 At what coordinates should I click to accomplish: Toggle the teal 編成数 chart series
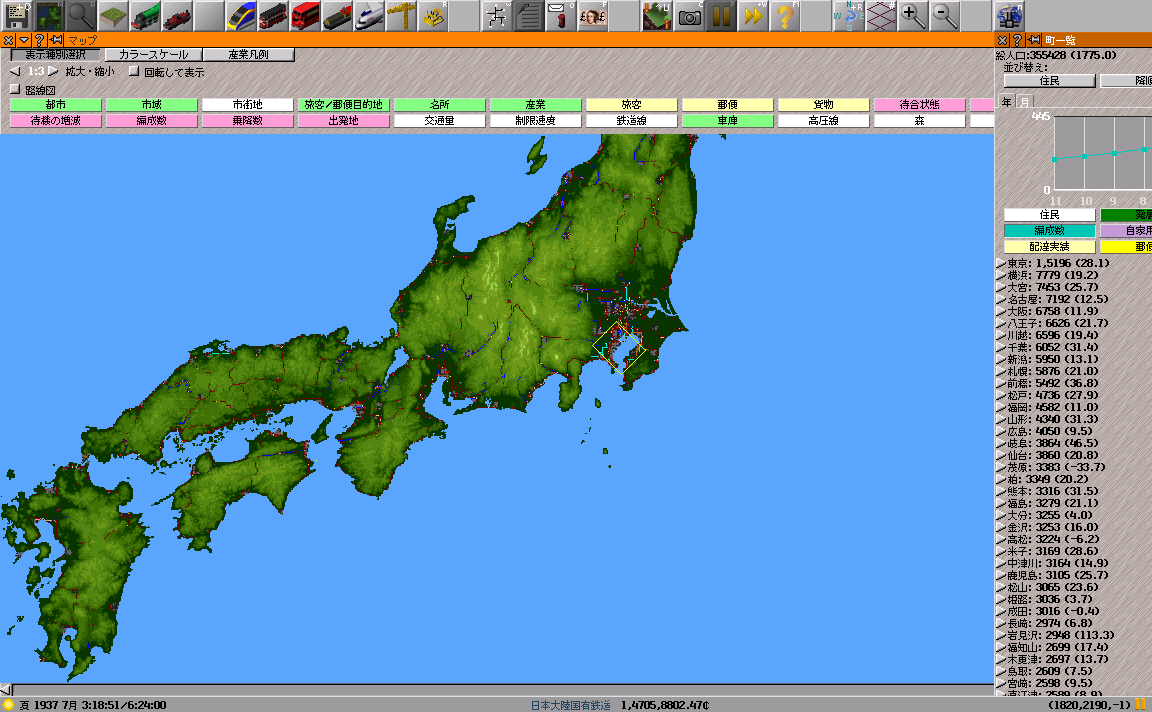click(1049, 230)
